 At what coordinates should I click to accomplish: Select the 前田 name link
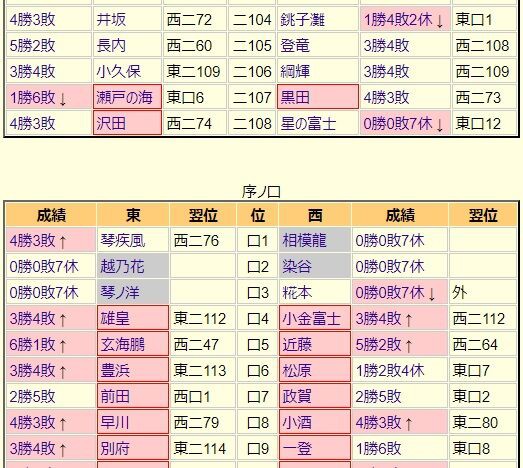click(x=115, y=397)
